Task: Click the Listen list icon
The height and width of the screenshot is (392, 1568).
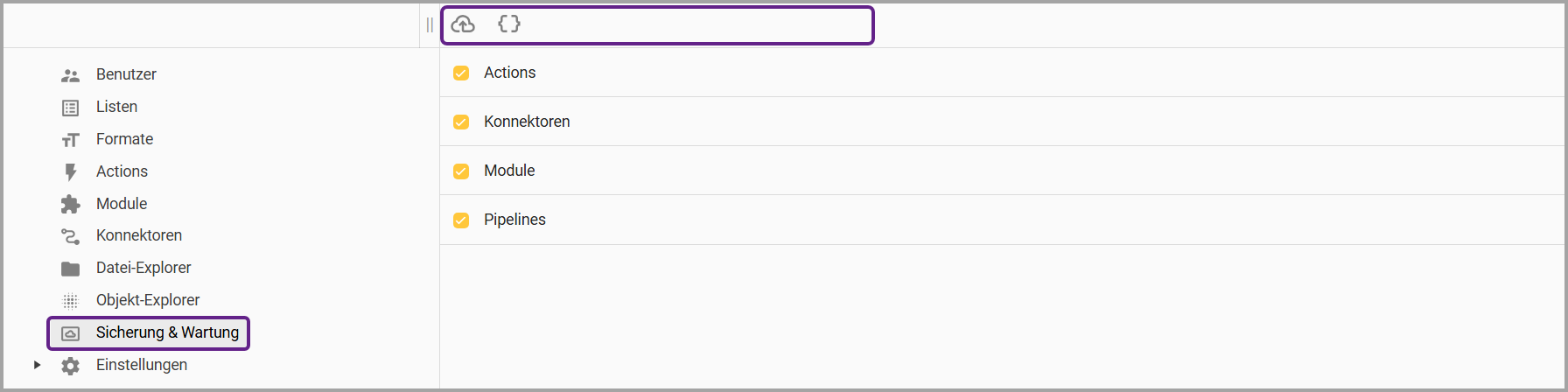Action: [71, 108]
